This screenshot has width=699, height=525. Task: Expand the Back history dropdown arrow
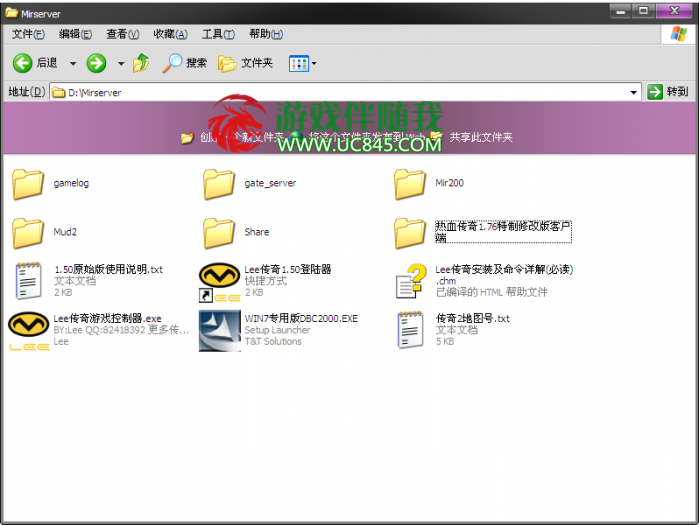[x=73, y=64]
